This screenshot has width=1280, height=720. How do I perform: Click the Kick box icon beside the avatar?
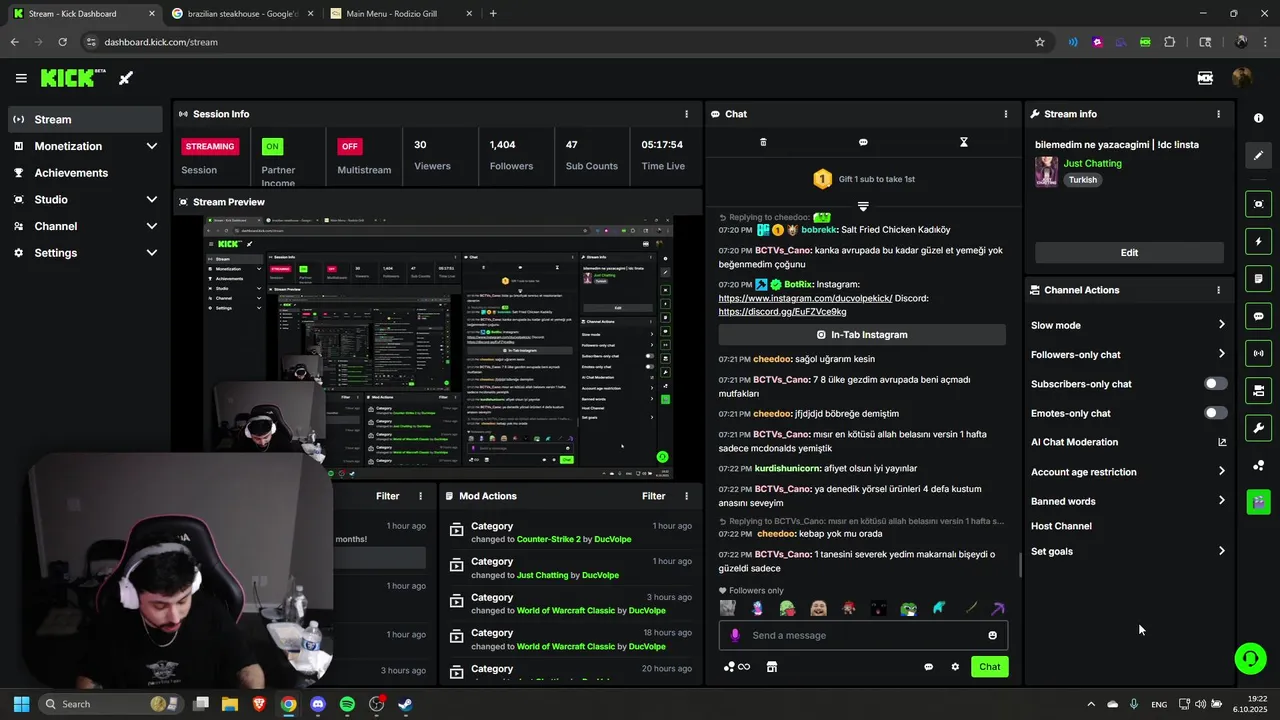1205,78
